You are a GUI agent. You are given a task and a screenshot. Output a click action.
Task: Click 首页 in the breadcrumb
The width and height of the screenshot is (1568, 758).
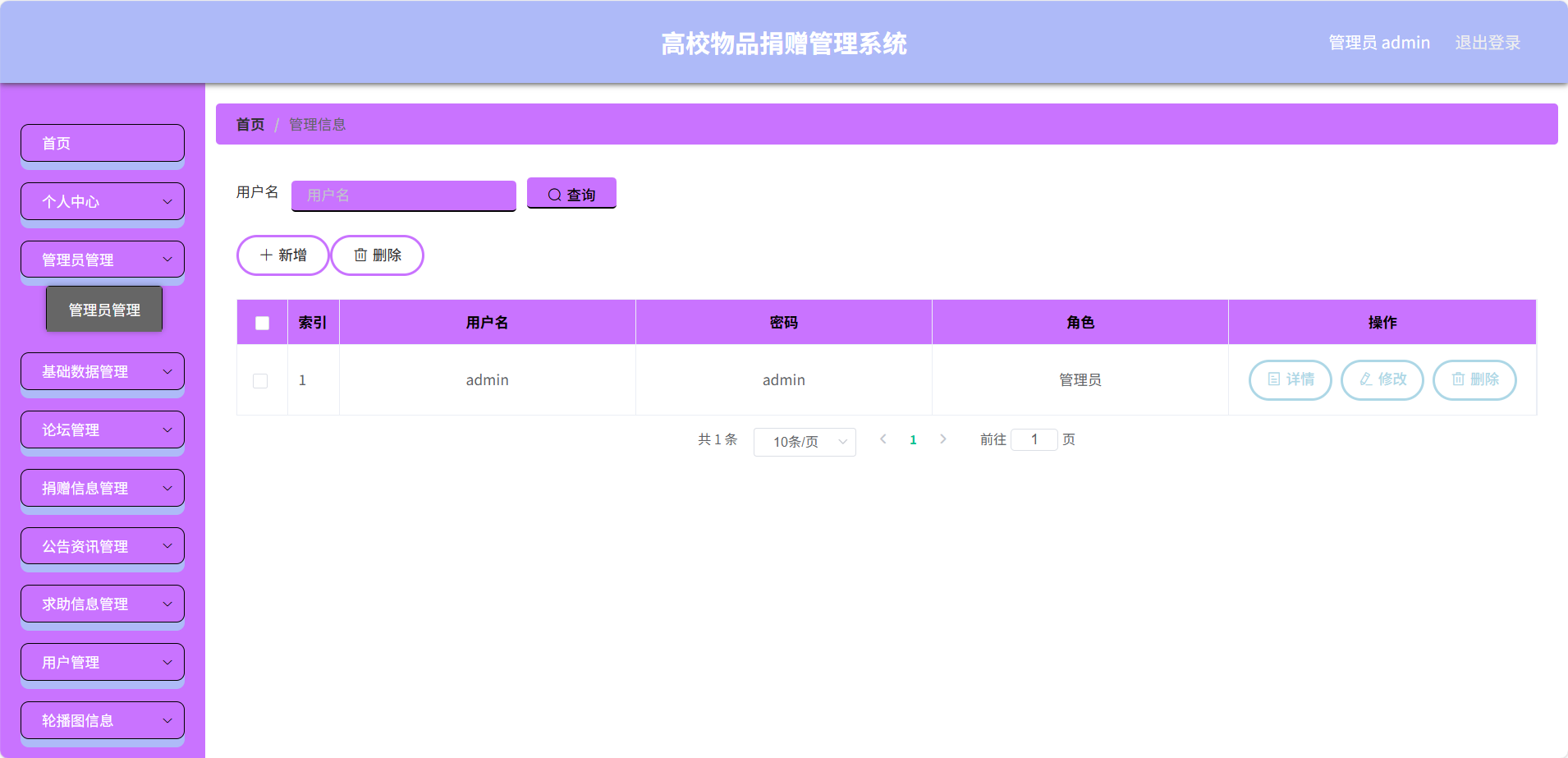tap(250, 125)
